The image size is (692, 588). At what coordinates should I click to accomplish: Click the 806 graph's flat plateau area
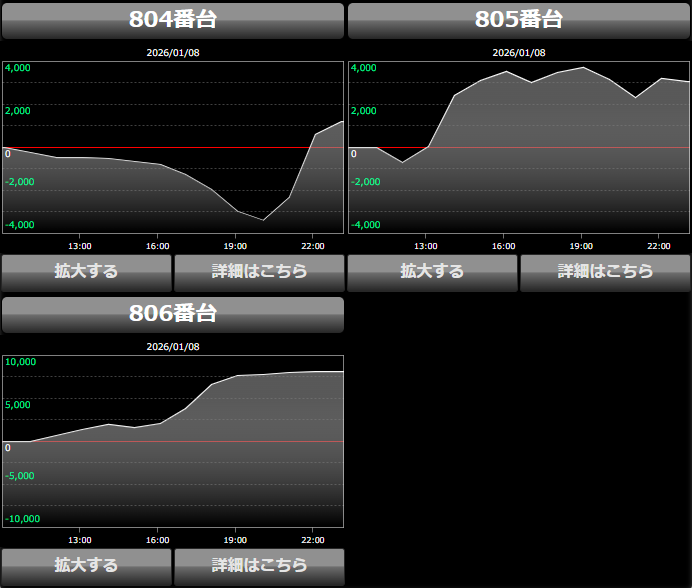[x=290, y=374]
